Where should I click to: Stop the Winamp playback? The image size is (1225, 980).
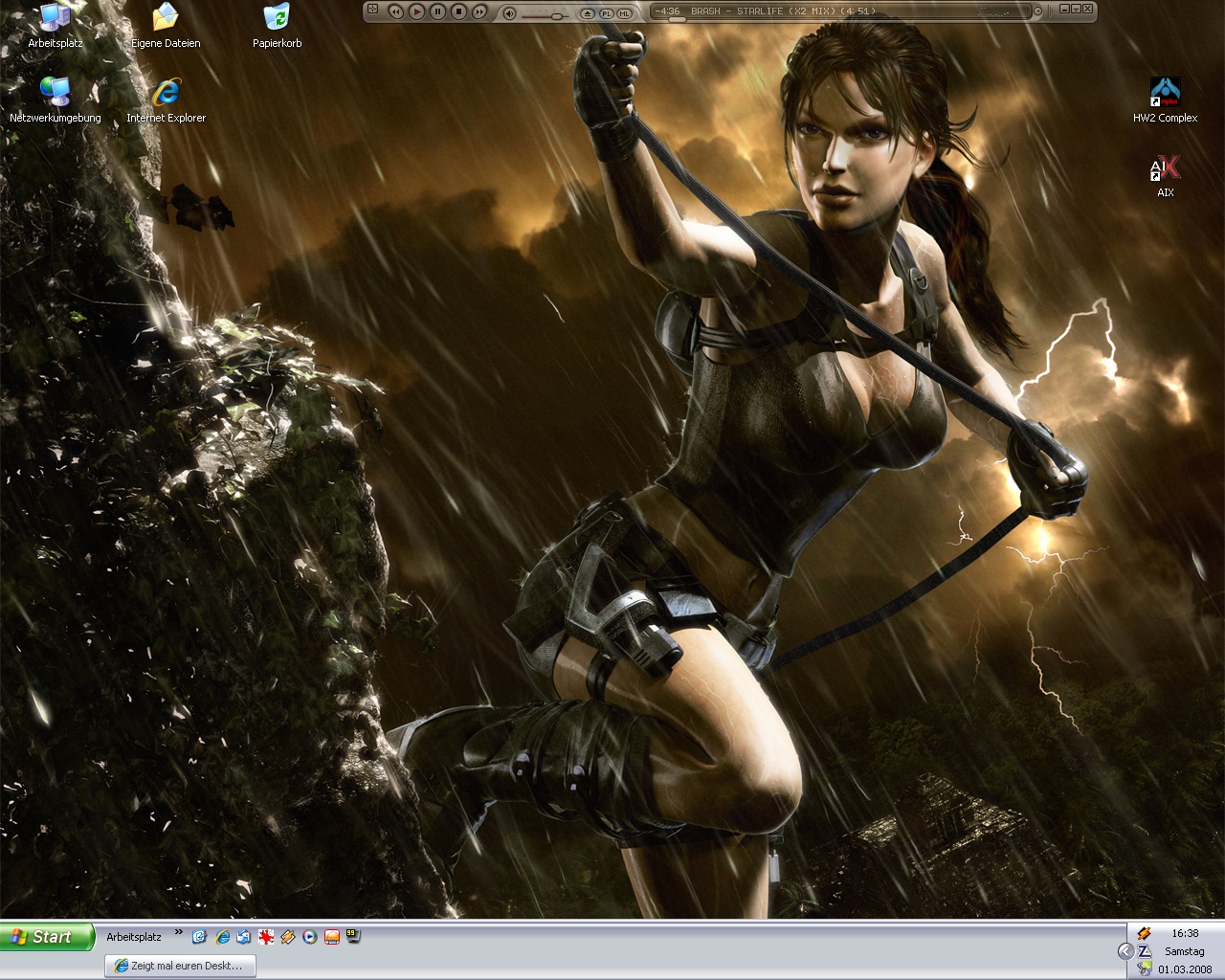click(458, 11)
